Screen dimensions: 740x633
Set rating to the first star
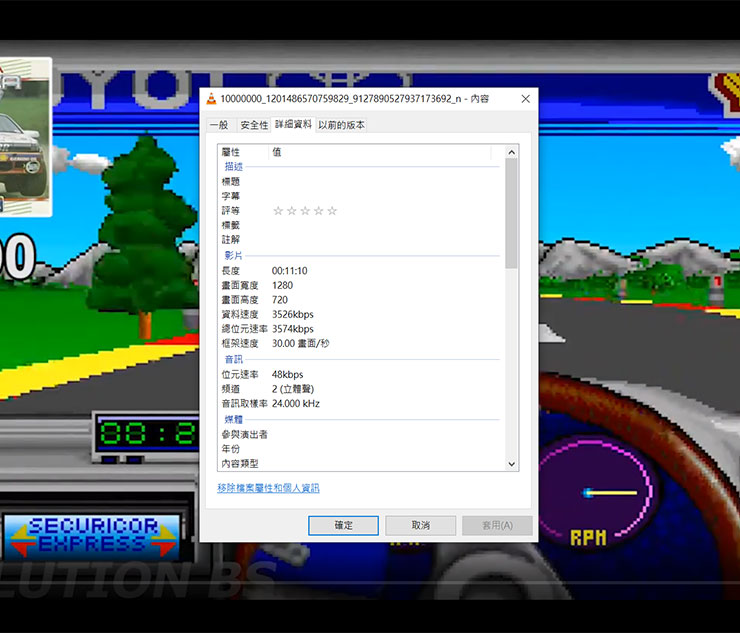(x=278, y=211)
